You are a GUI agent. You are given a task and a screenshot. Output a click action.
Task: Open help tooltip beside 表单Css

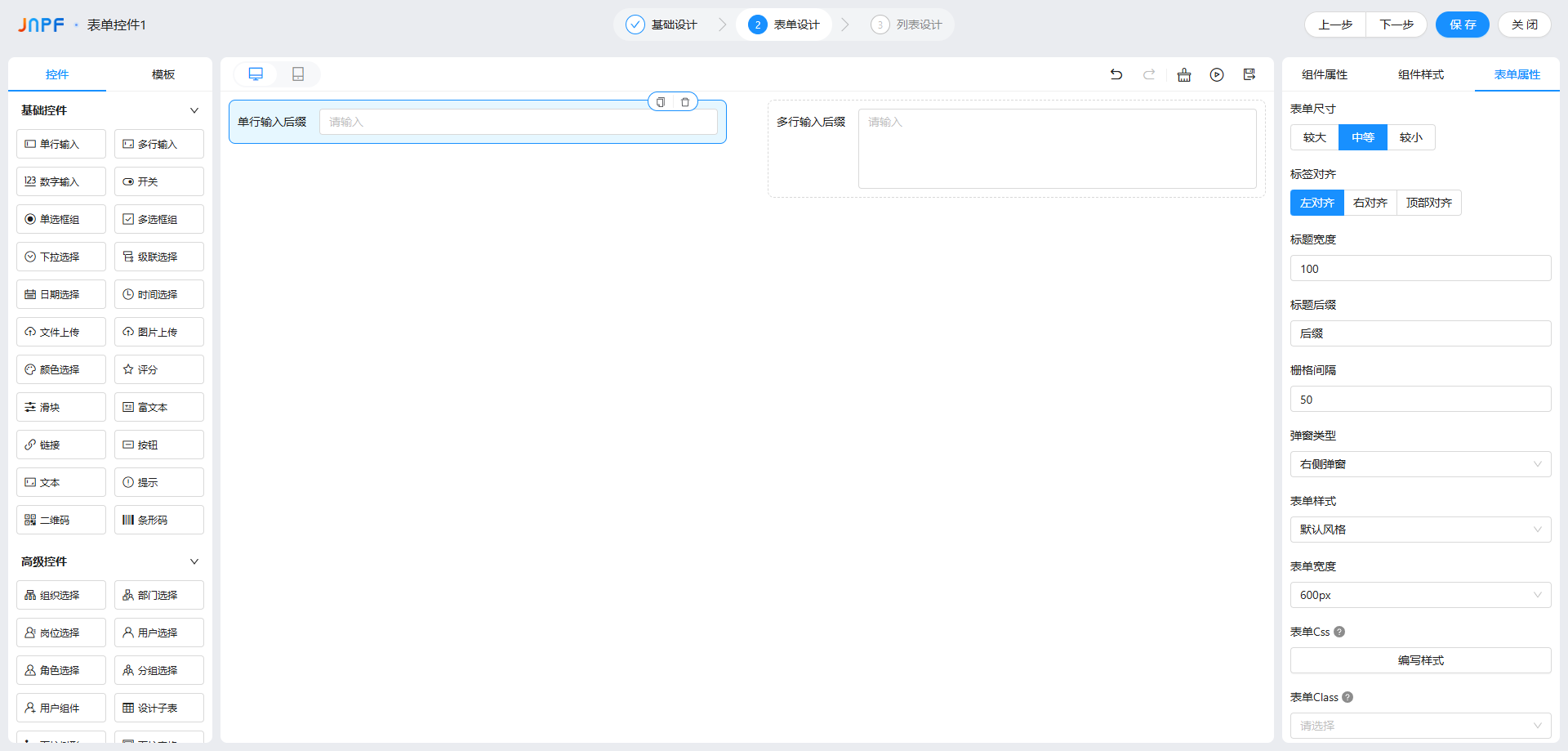[x=1339, y=632]
